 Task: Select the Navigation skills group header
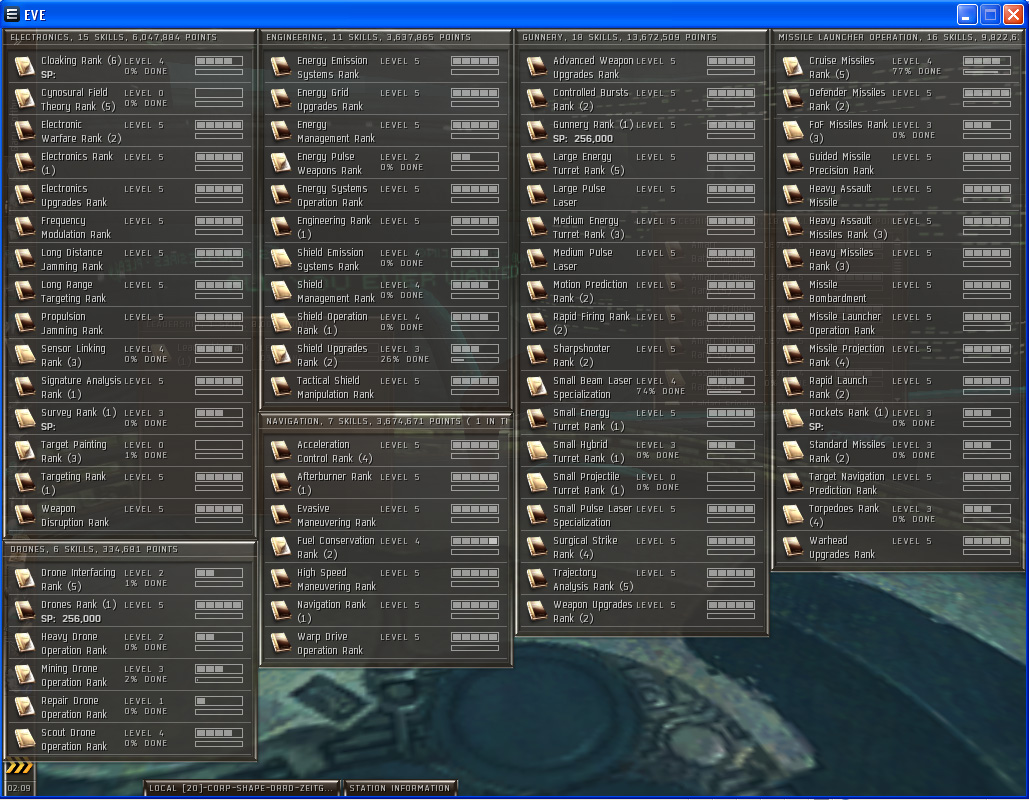click(x=386, y=421)
